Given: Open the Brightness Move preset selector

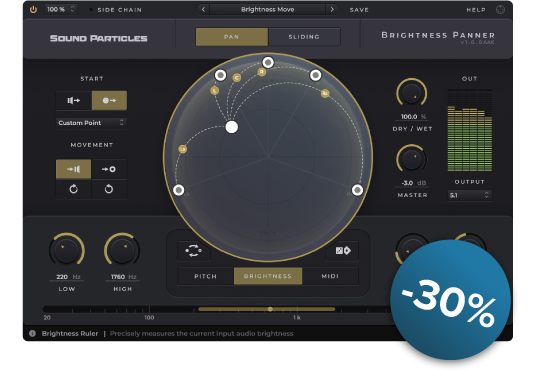Looking at the screenshot, I should tap(268, 10).
